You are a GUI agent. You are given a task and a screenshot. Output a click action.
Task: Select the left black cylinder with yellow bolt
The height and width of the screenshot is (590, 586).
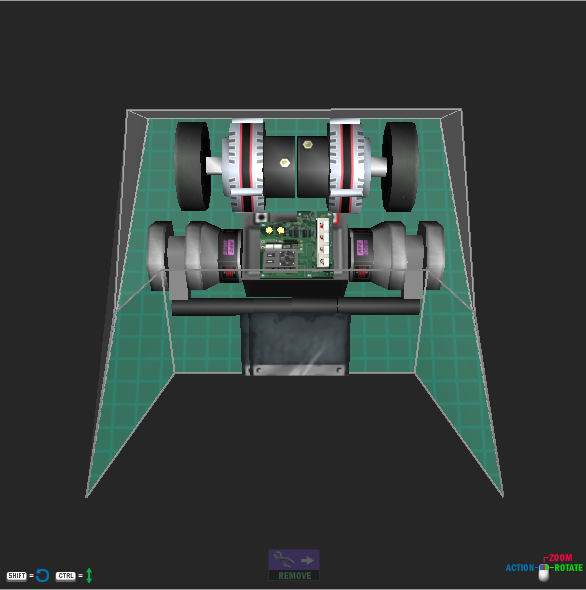[x=279, y=167]
